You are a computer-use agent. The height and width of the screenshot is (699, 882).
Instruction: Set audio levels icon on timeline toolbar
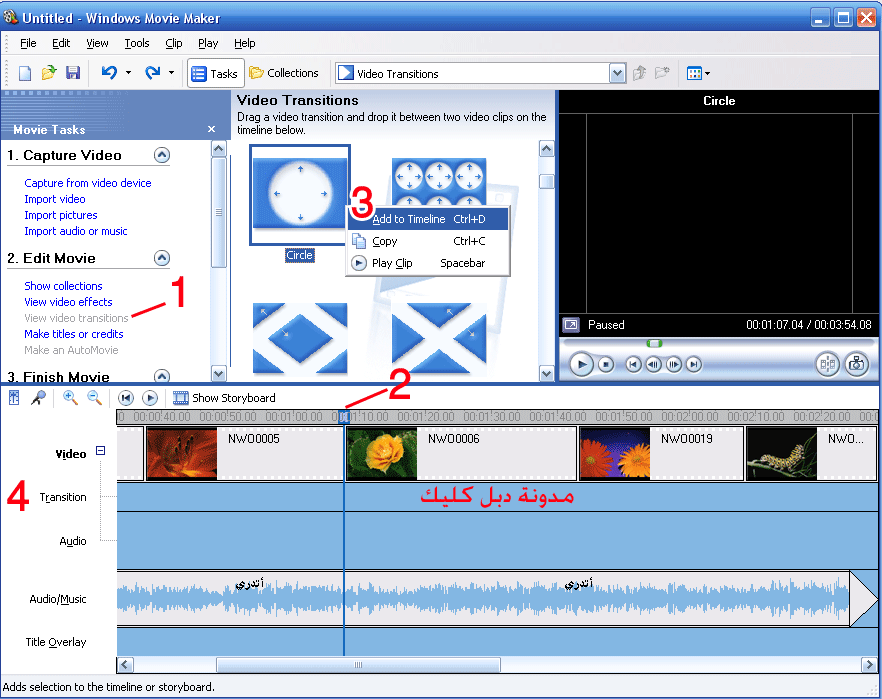tap(14, 398)
